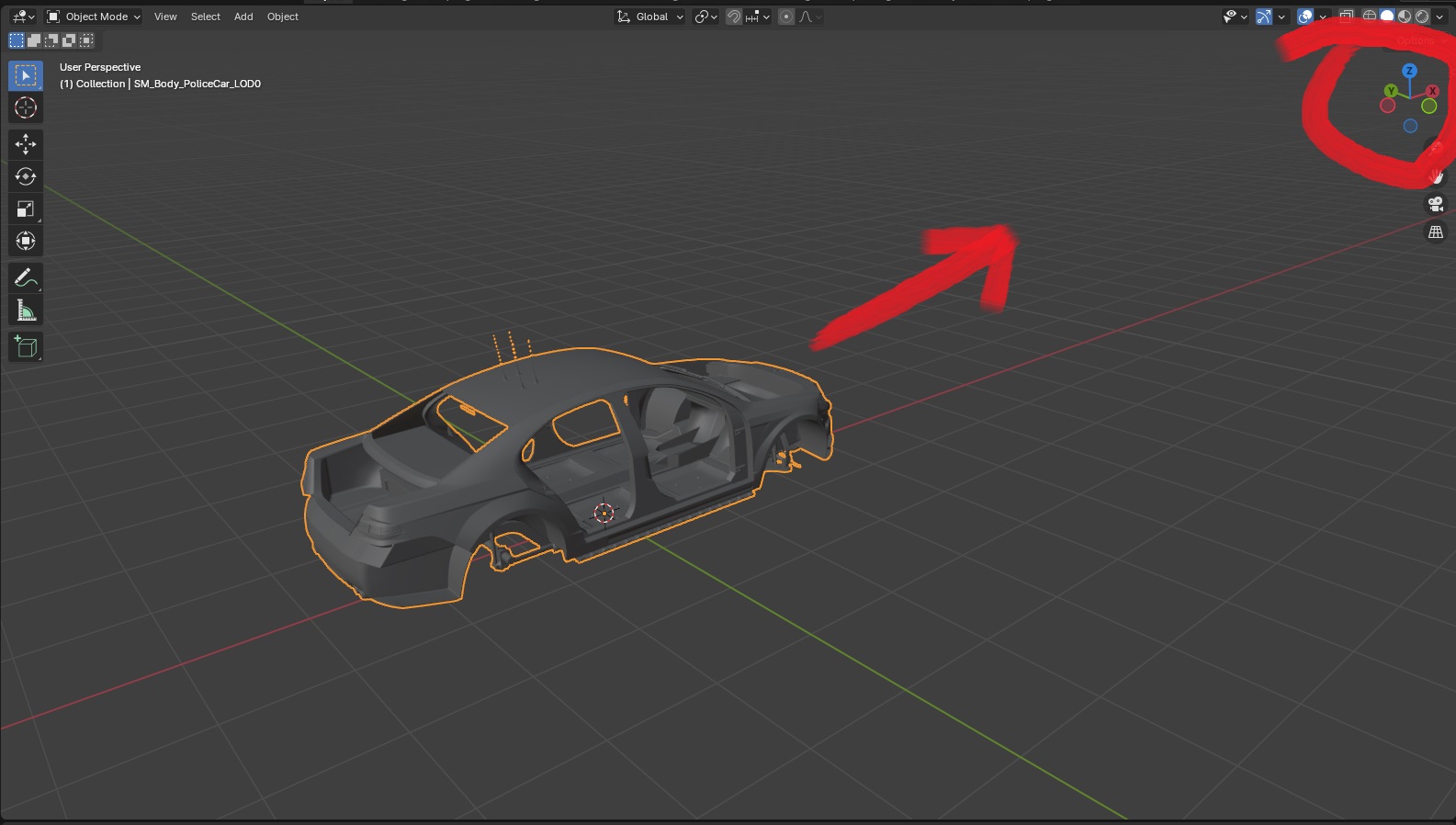1456x825 pixels.
Task: Toggle X-Ray mode
Action: pyautogui.click(x=1347, y=17)
